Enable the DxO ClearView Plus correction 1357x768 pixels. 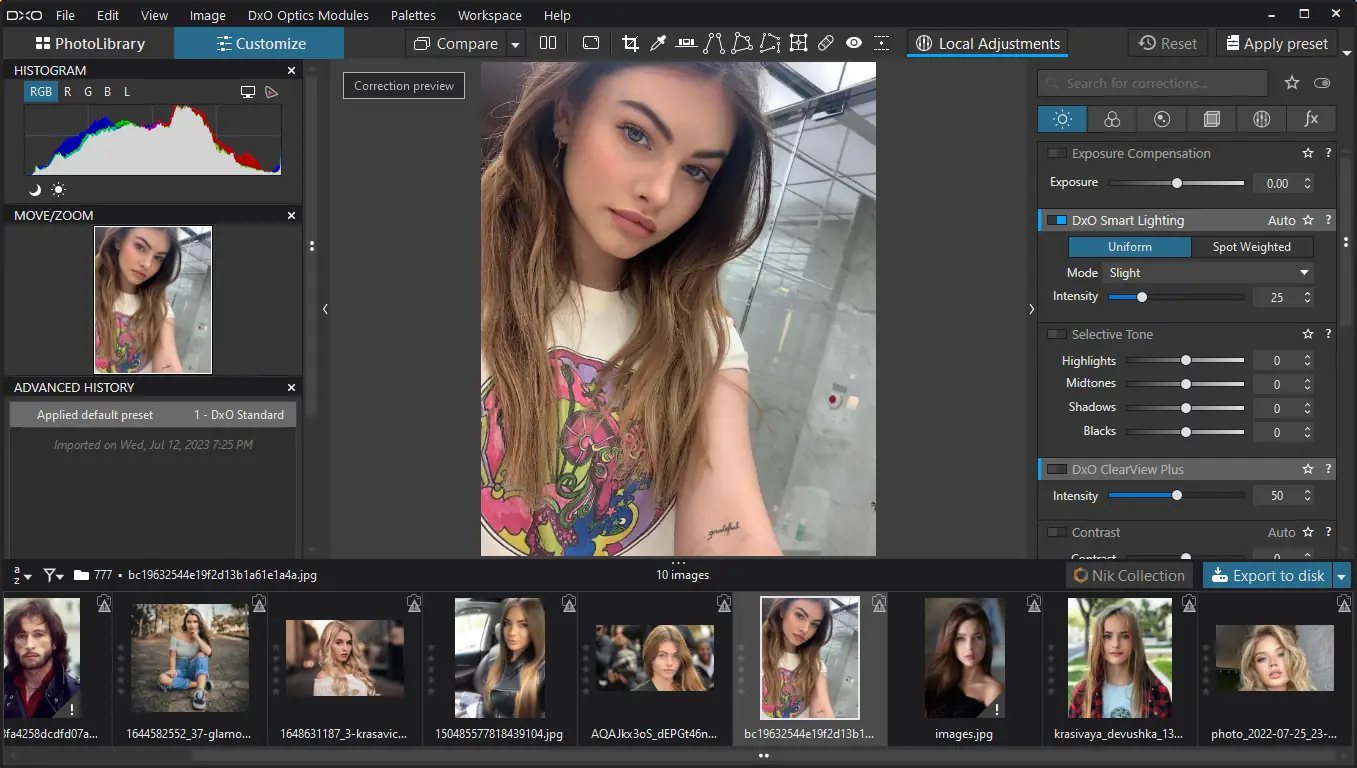pos(1056,469)
